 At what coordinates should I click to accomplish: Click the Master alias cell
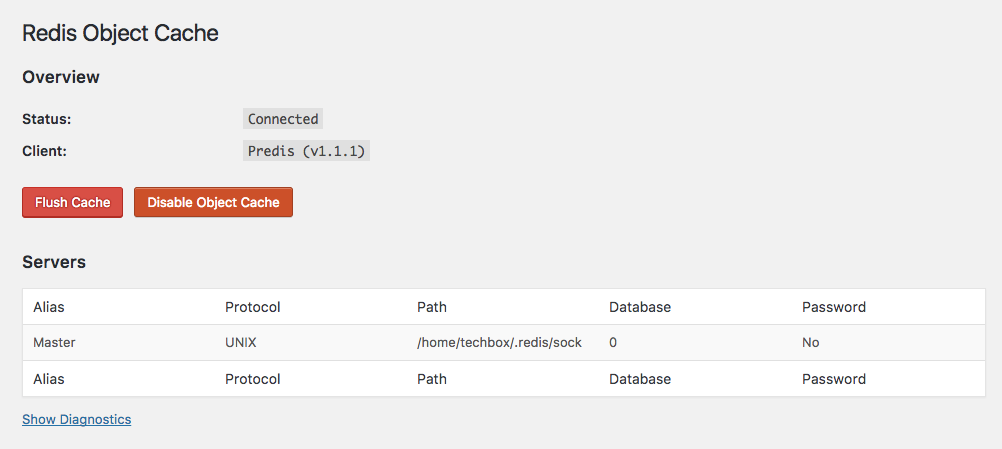click(x=54, y=342)
